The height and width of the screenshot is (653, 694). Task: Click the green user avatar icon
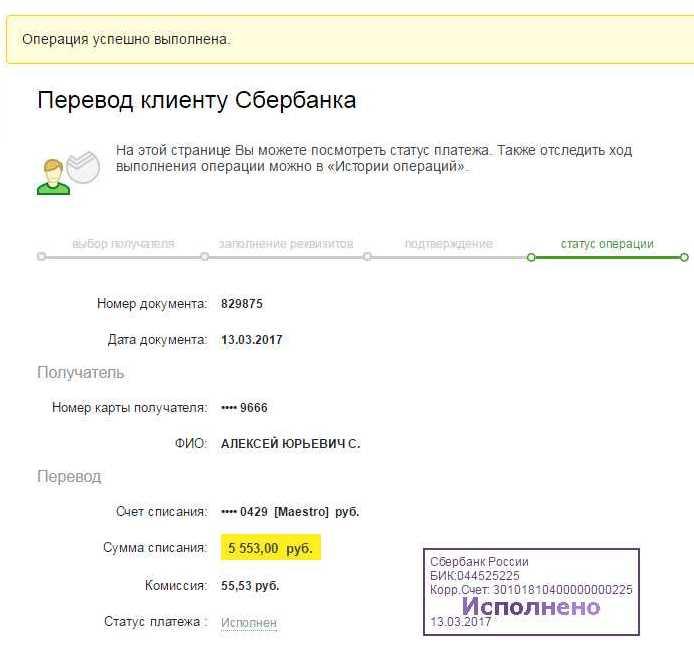(x=53, y=177)
